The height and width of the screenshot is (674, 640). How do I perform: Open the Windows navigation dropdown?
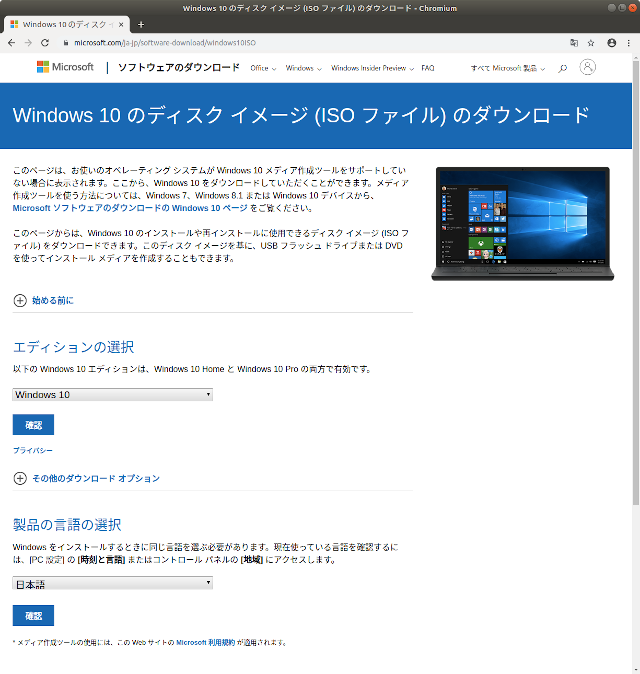[303, 68]
